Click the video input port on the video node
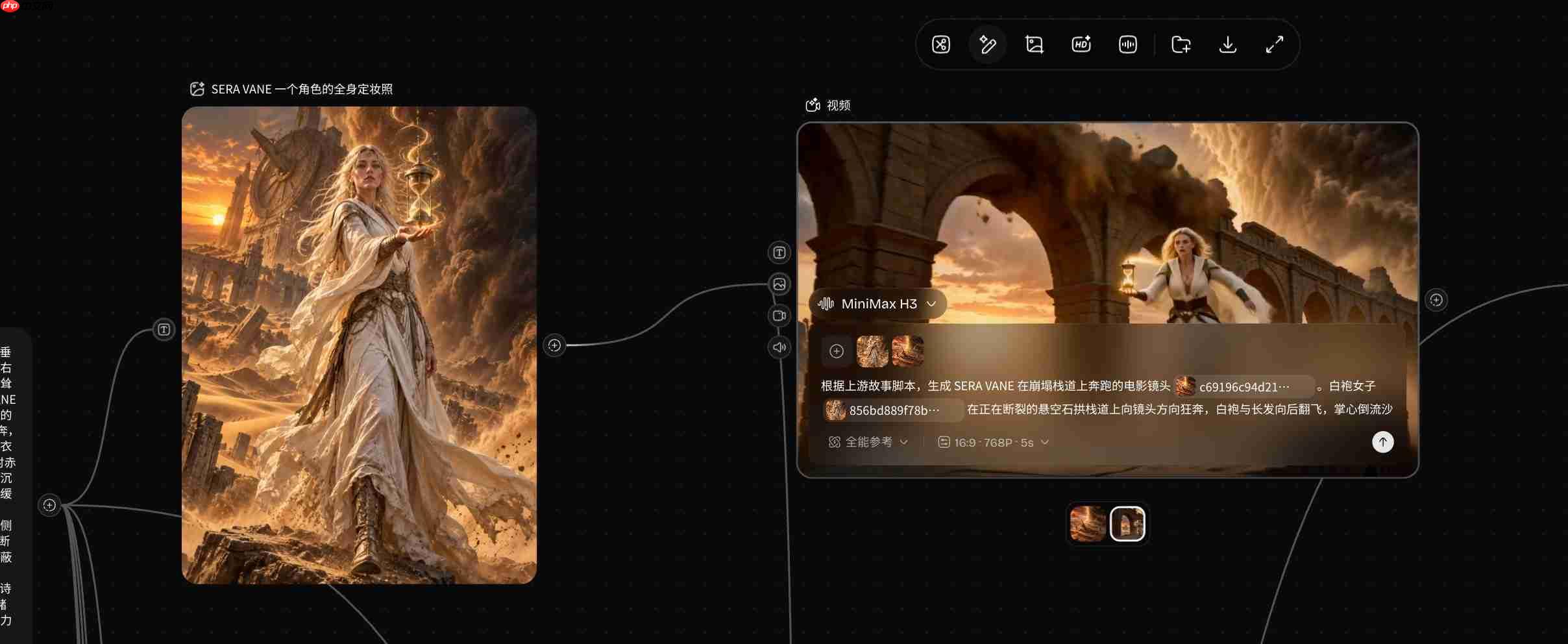 click(779, 316)
